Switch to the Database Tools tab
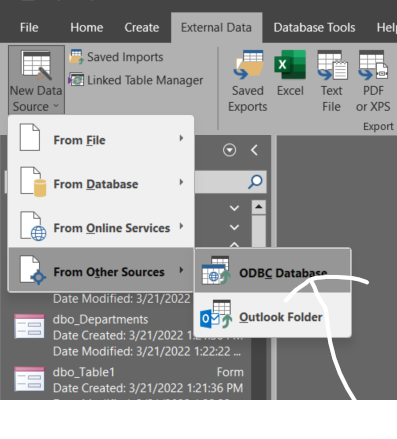The height and width of the screenshot is (439, 397). point(314,28)
